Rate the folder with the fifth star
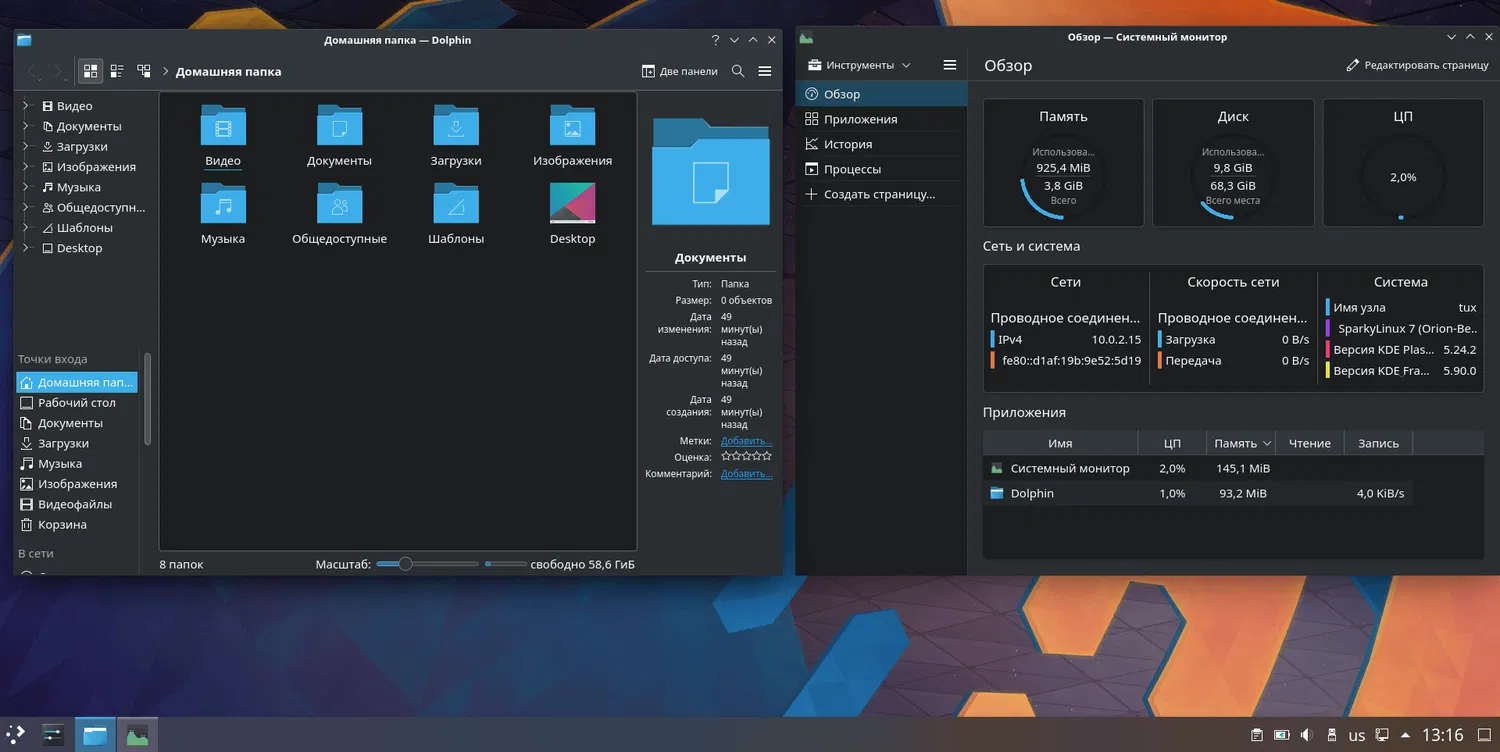1500x752 pixels. tap(767, 456)
